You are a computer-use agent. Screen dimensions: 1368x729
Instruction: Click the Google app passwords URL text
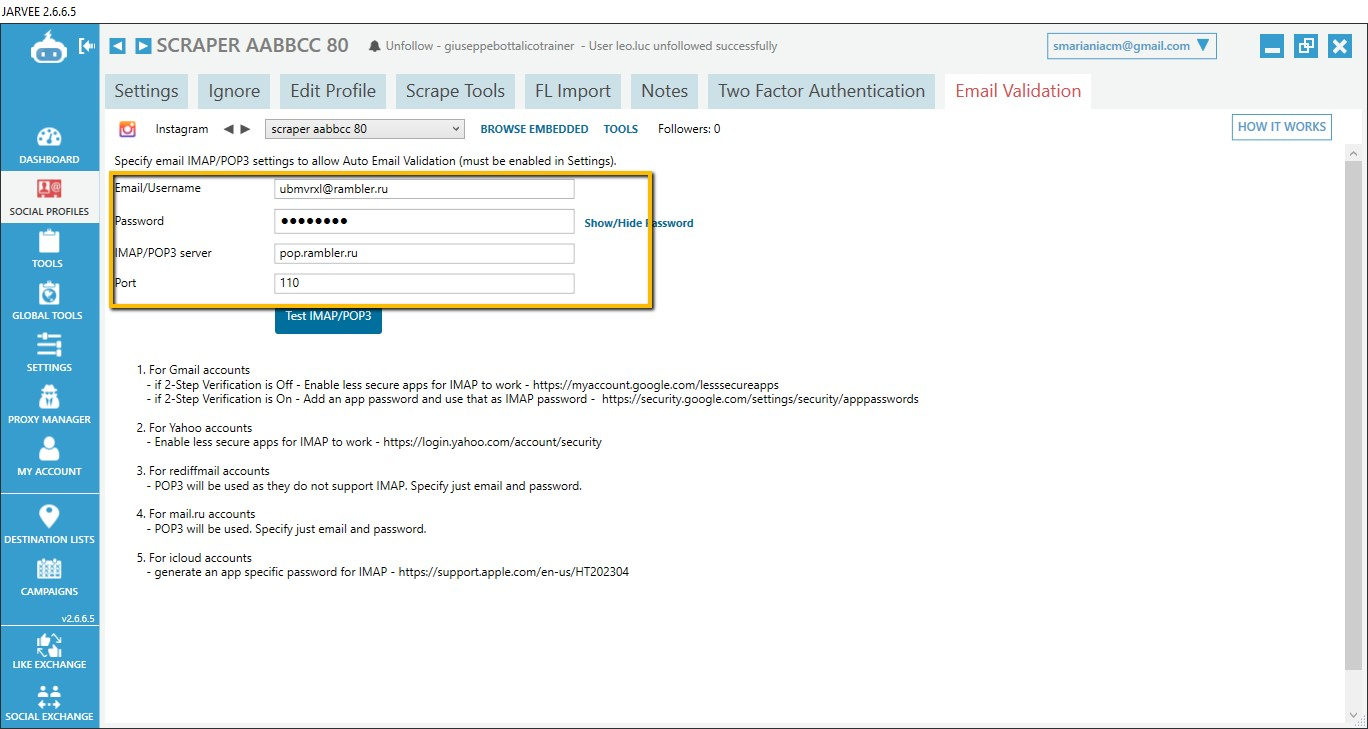[x=760, y=399]
